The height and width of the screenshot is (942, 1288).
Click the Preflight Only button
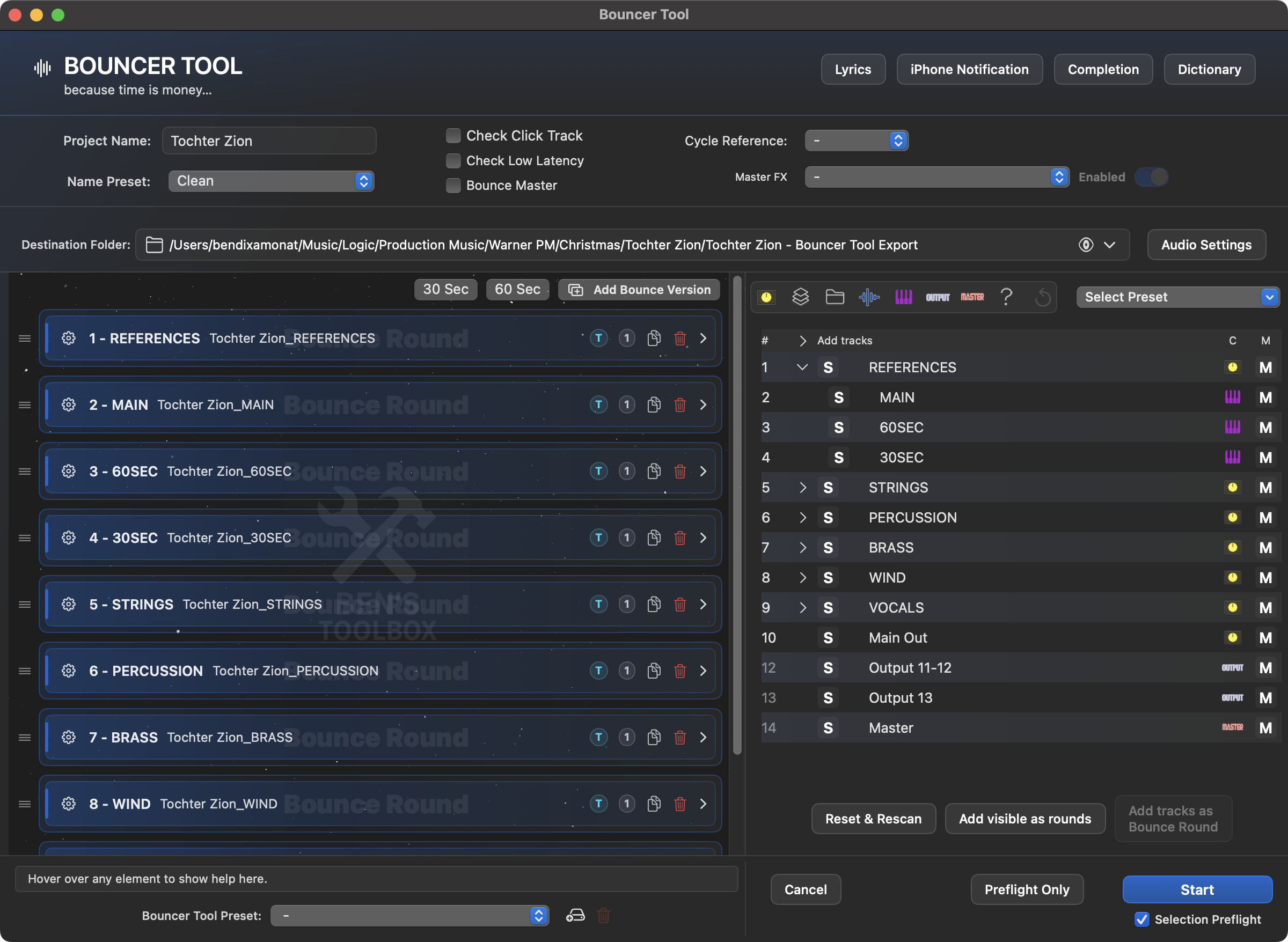click(1026, 889)
